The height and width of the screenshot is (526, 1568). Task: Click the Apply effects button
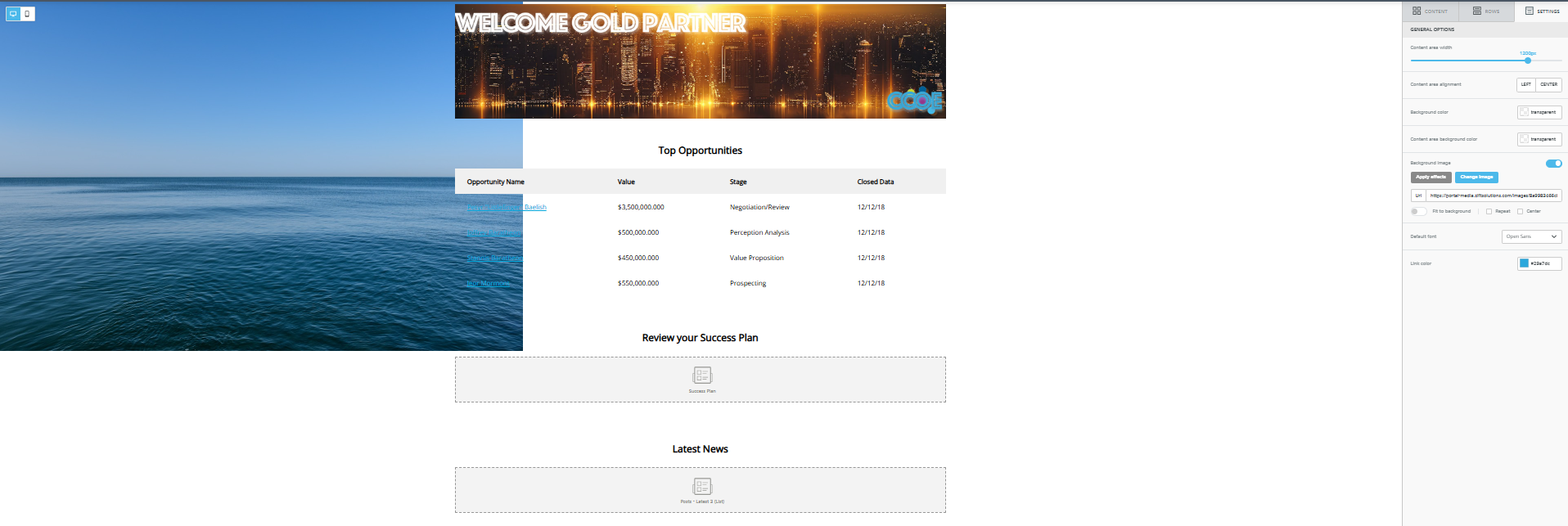click(x=1431, y=177)
